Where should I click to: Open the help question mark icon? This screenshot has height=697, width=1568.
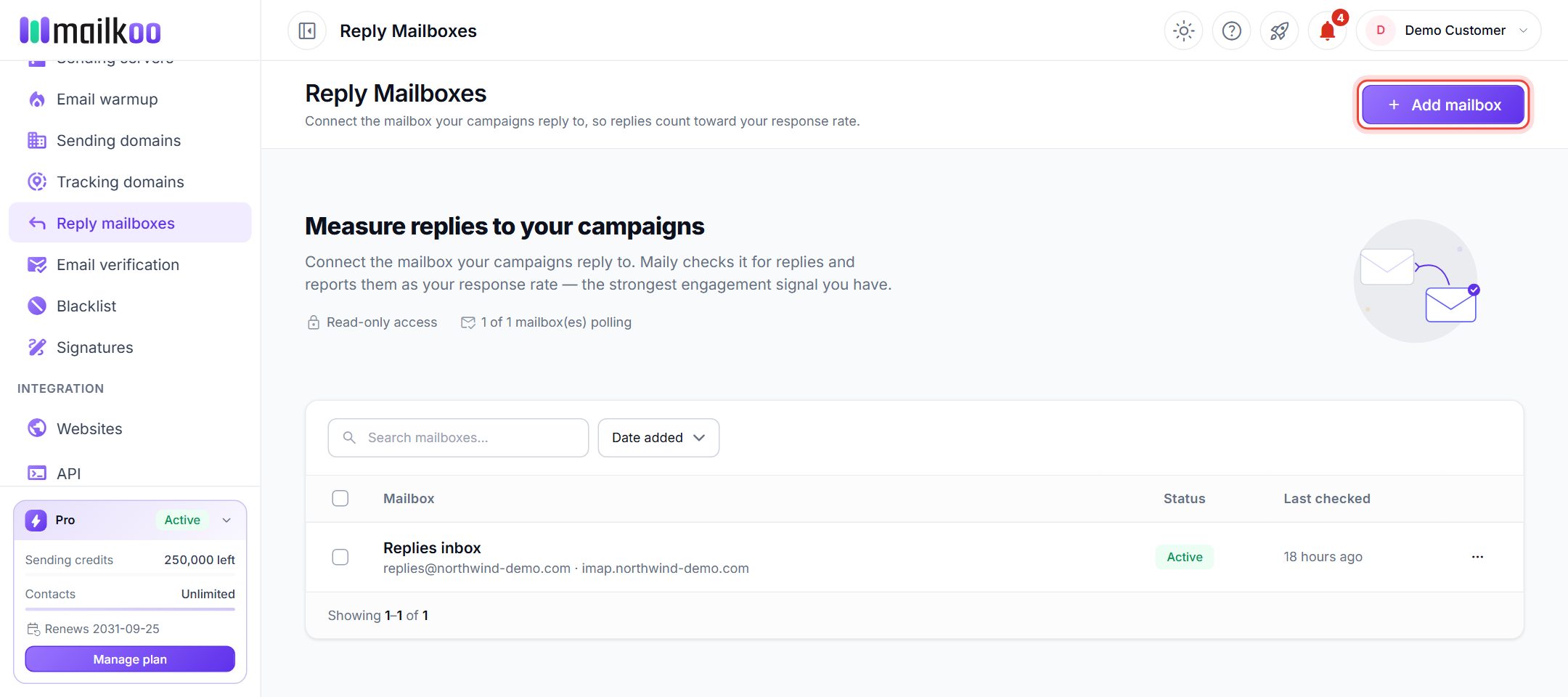1232,31
